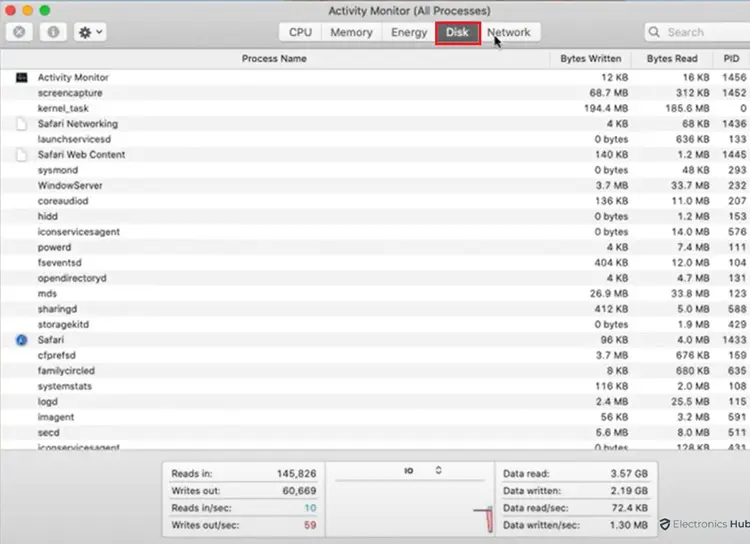Select the sharingd process
750x544 pixels.
(375, 309)
